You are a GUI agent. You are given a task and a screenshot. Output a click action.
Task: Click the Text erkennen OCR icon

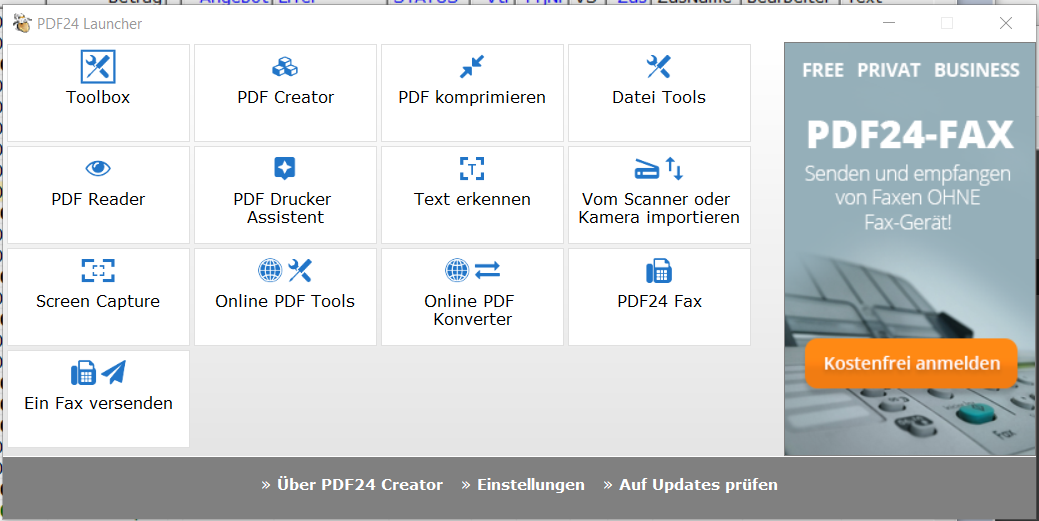pyautogui.click(x=472, y=168)
